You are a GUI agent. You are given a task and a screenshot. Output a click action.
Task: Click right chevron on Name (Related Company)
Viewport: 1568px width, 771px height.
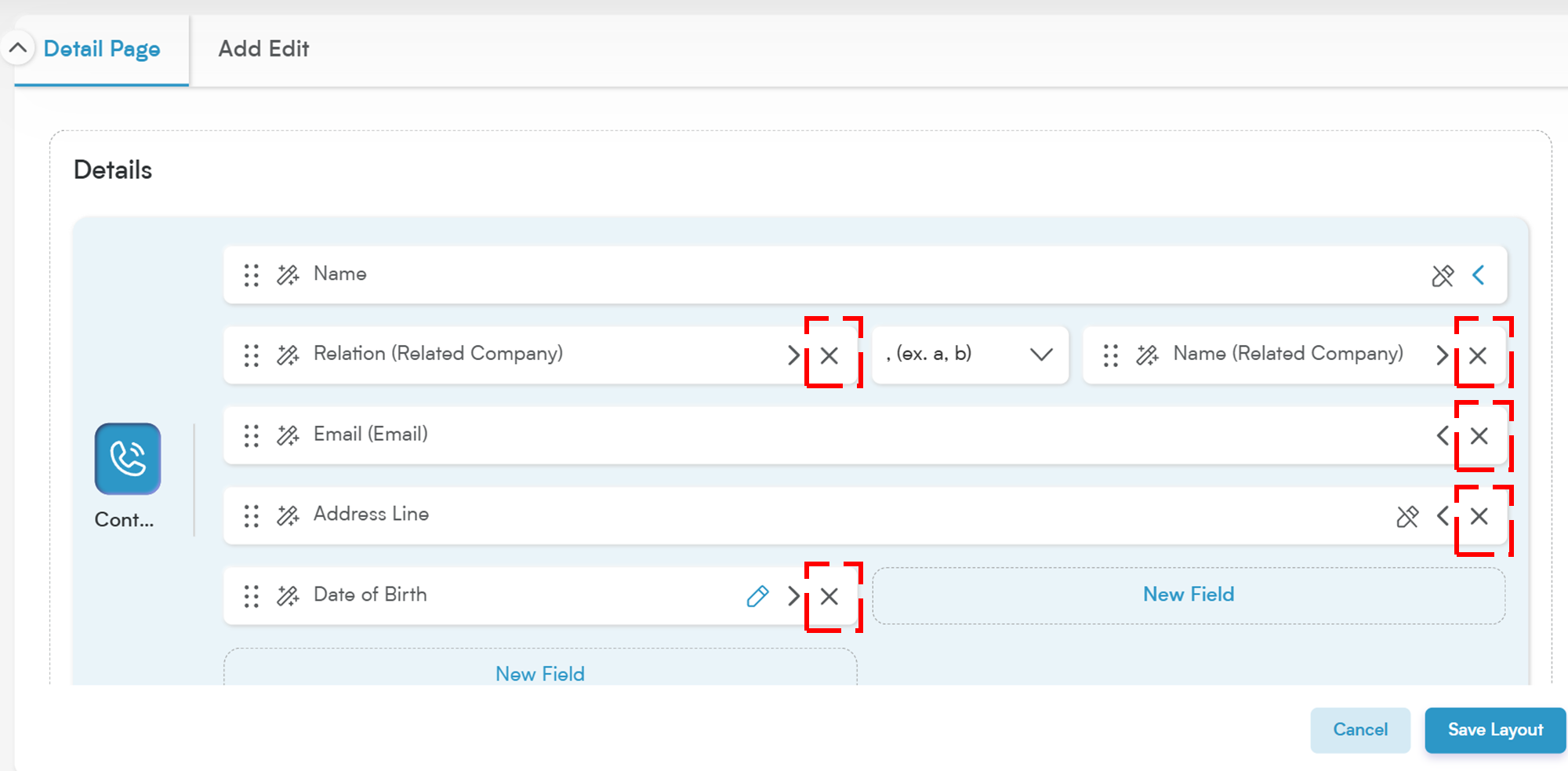click(1443, 355)
